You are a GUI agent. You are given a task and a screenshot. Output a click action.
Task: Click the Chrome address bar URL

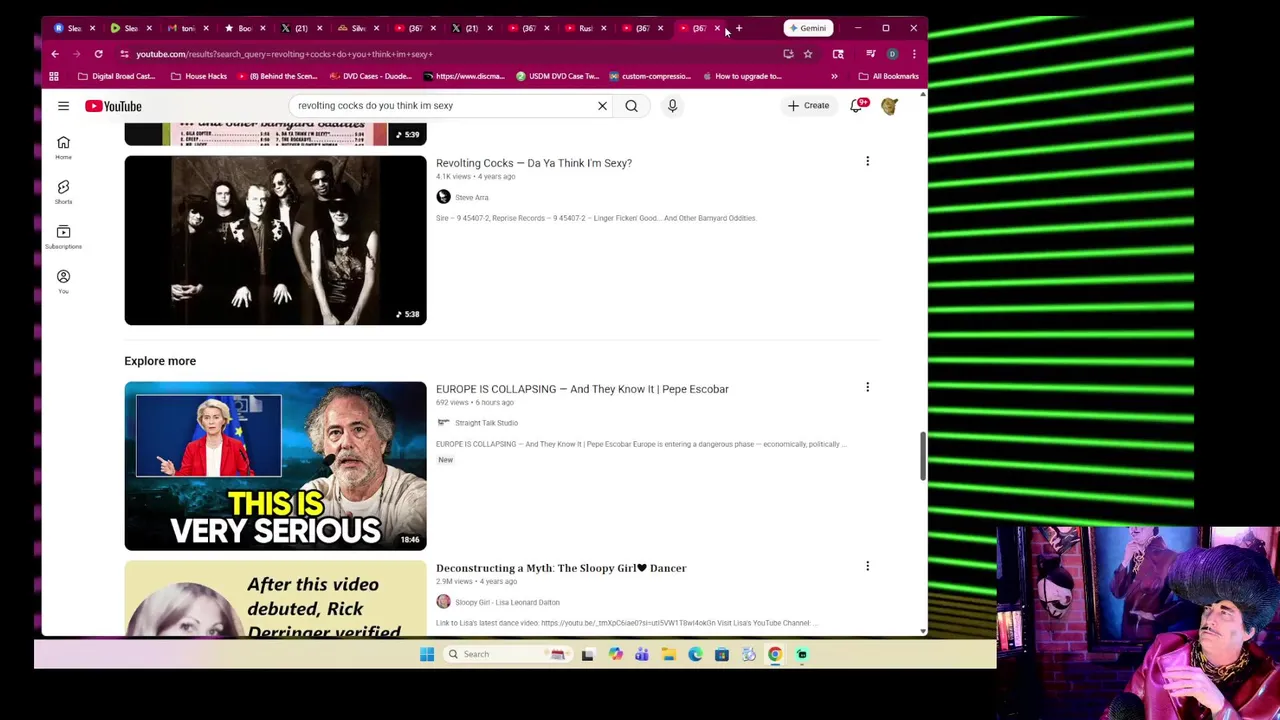[284, 54]
